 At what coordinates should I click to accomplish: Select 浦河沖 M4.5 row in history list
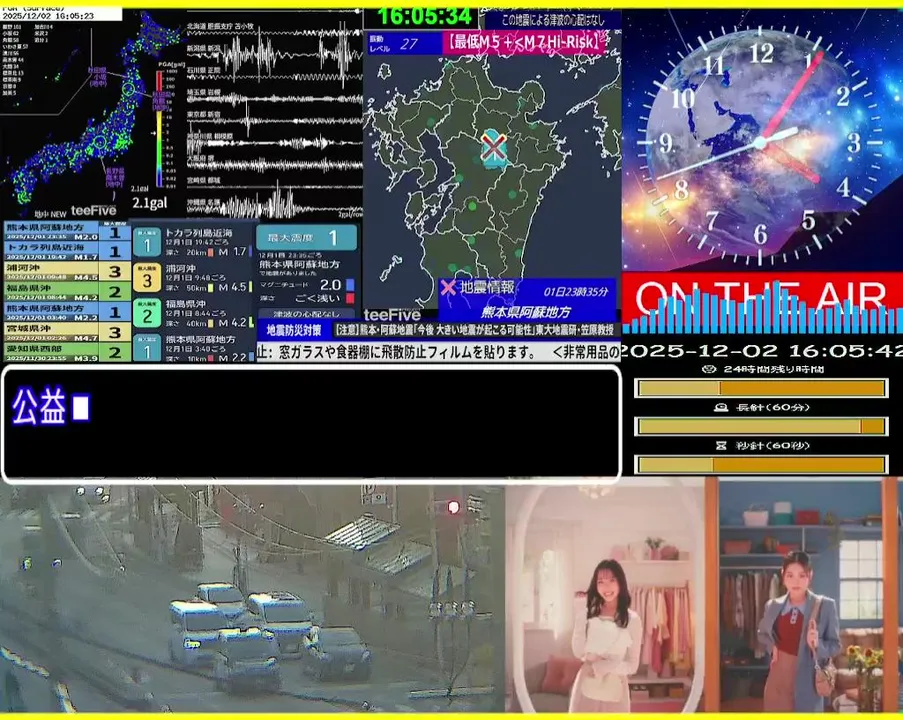click(x=67, y=271)
